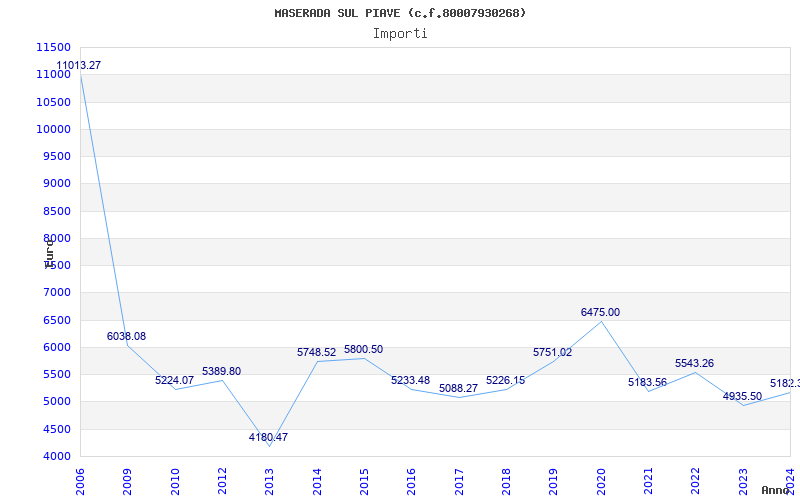
Task: Click the 2023 x-axis year label
Action: tap(742, 481)
